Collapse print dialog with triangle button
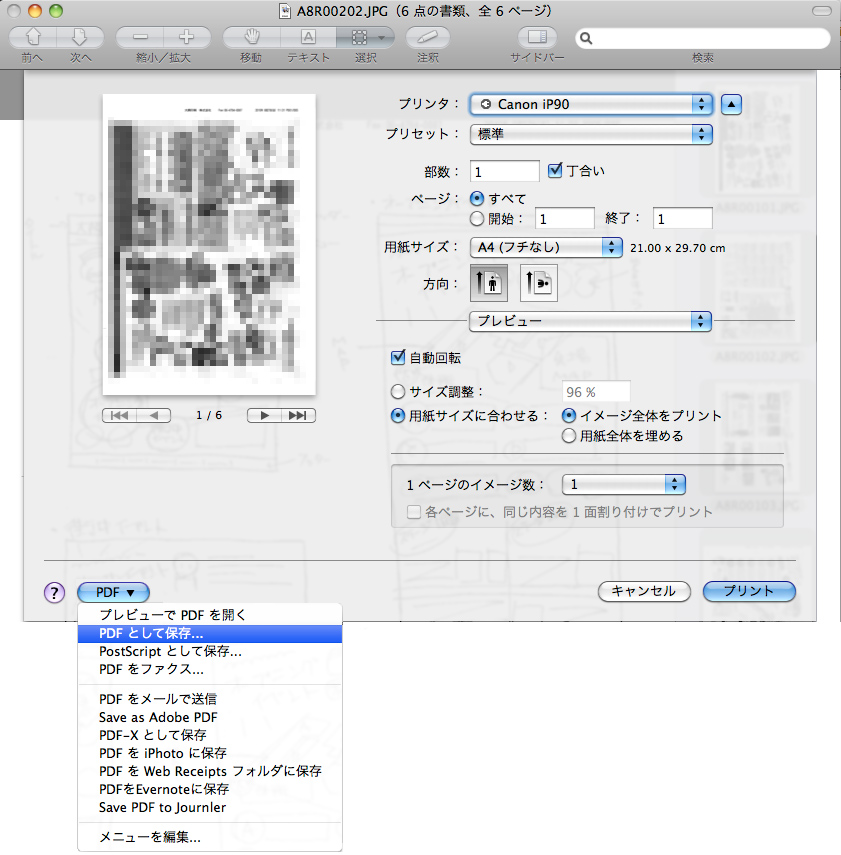 pyautogui.click(x=733, y=104)
